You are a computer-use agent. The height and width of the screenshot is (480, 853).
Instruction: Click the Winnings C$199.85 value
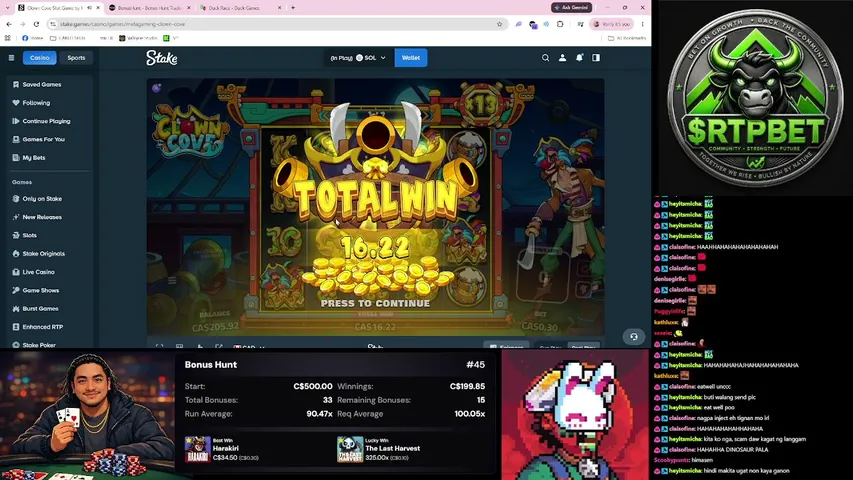point(467,386)
